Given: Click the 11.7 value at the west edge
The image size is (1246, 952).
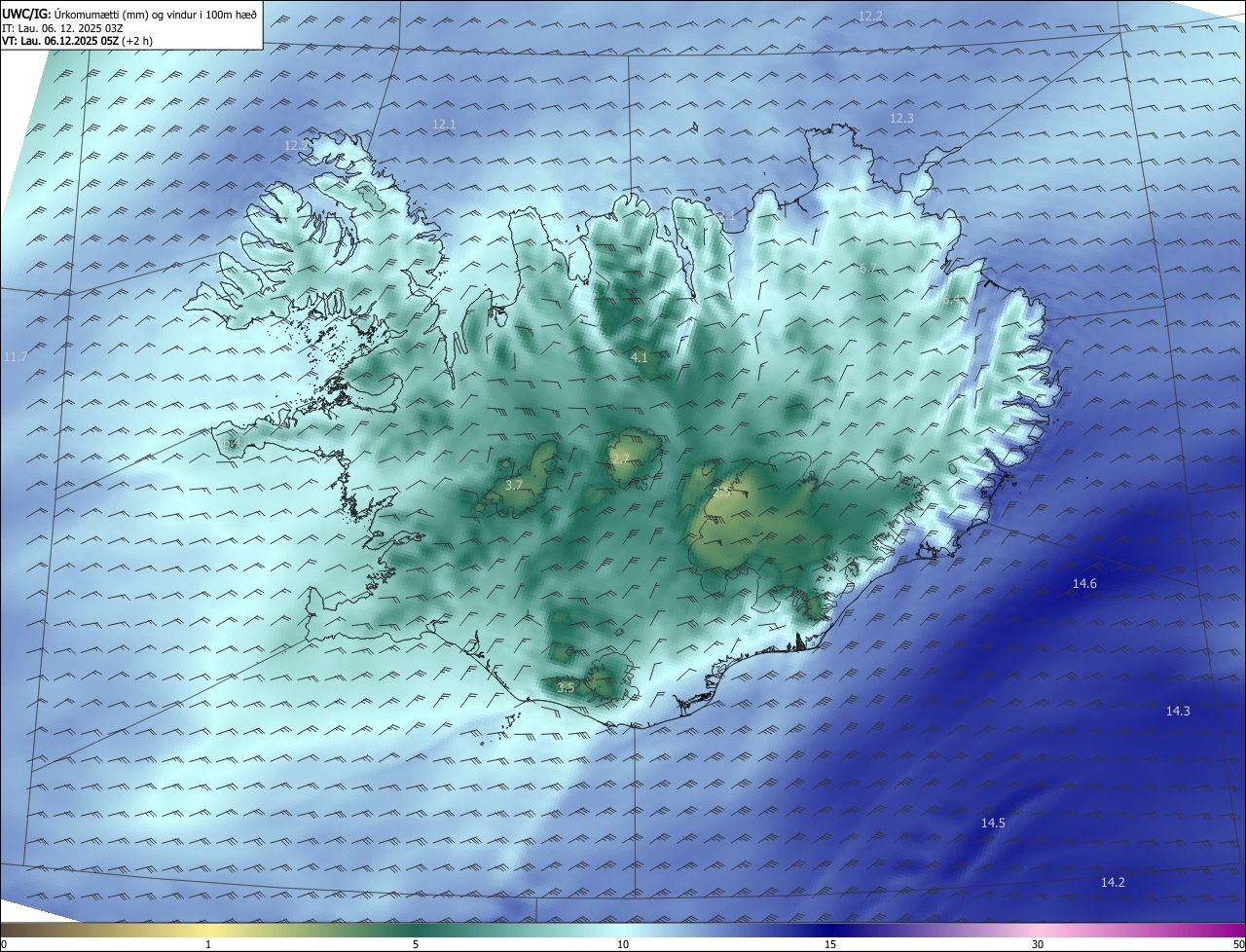Looking at the screenshot, I should [x=16, y=357].
